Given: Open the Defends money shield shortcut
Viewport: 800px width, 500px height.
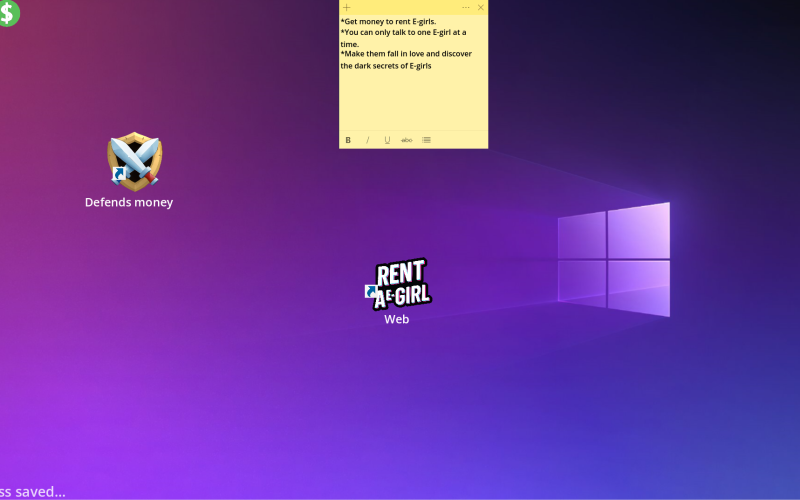Looking at the screenshot, I should click(x=134, y=161).
